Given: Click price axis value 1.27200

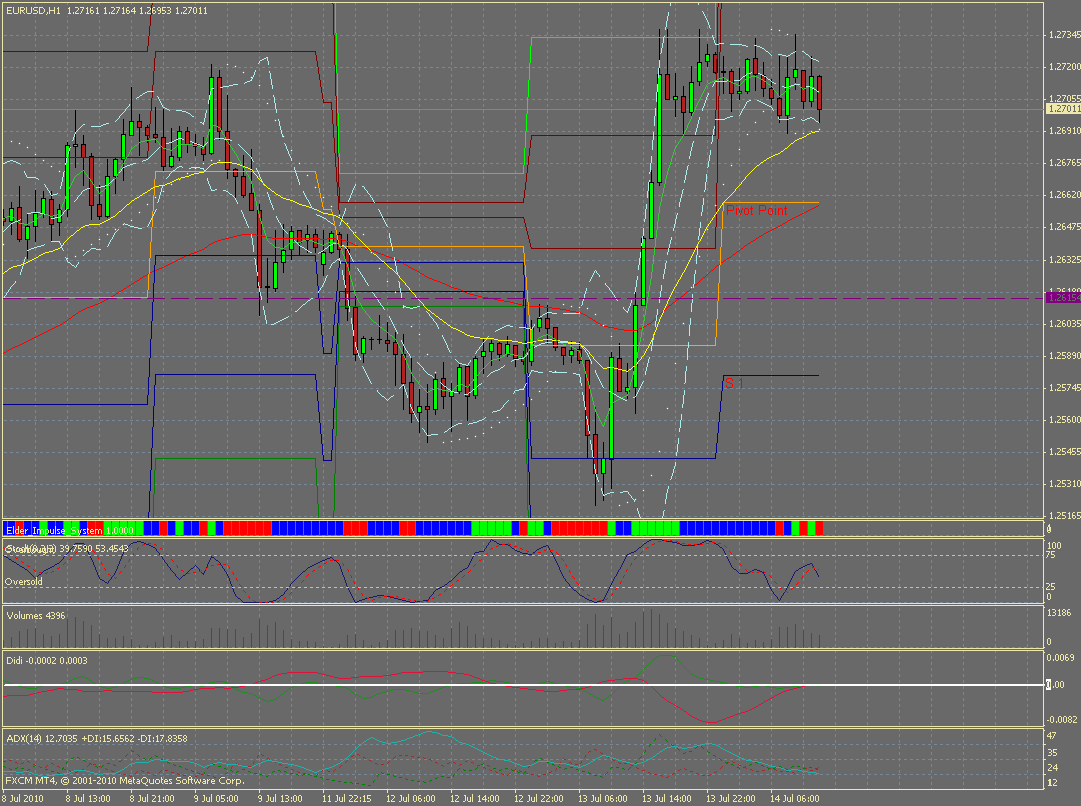Looking at the screenshot, I should coord(1064,67).
